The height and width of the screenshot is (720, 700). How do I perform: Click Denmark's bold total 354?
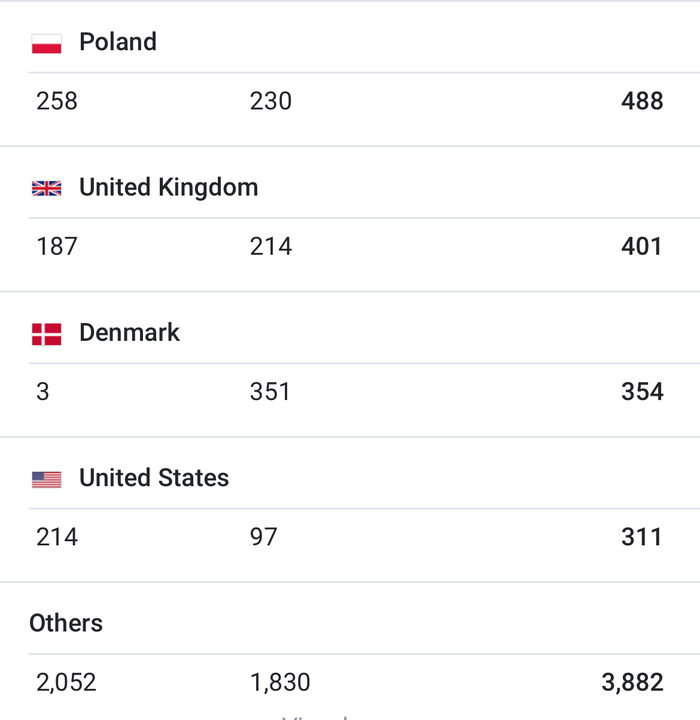pos(642,391)
